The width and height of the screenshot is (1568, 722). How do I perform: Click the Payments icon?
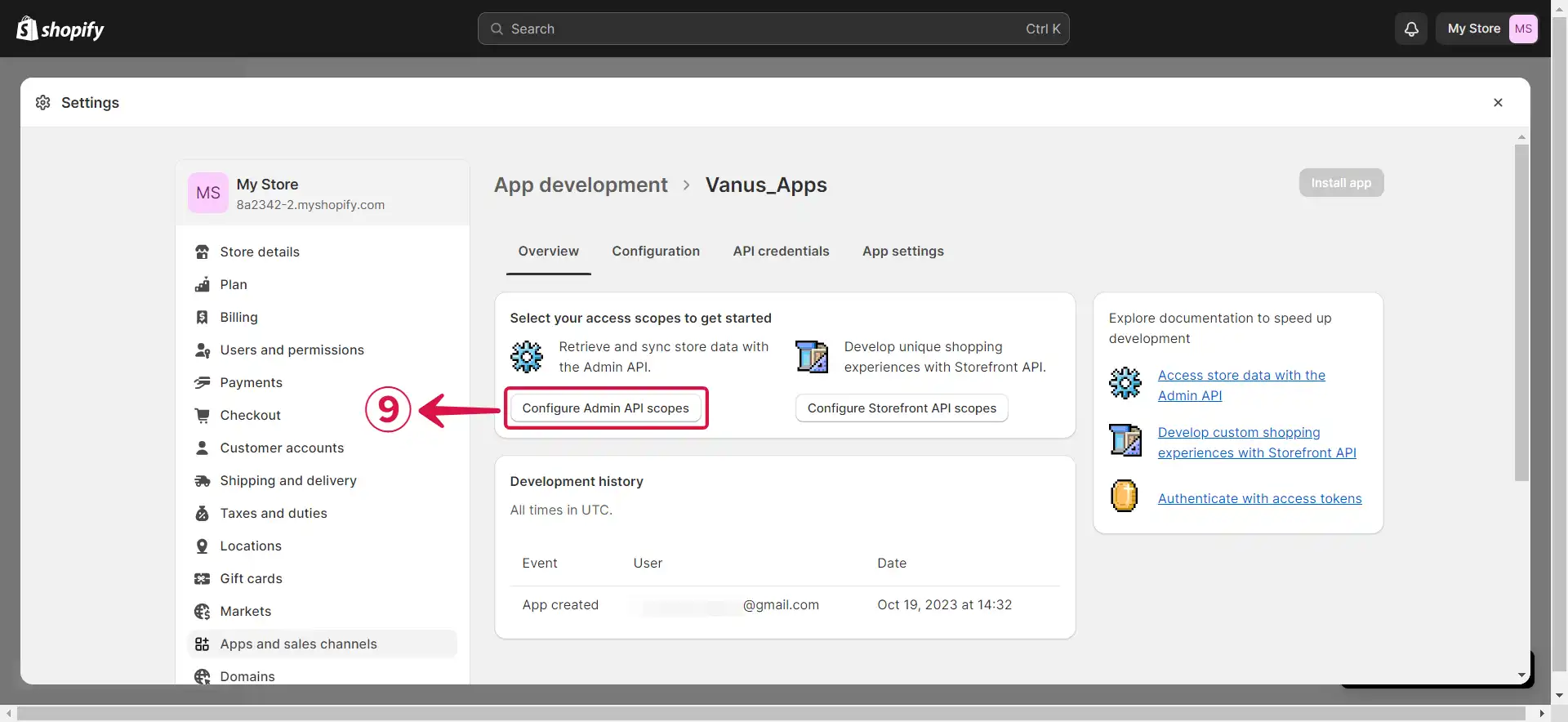coord(202,382)
